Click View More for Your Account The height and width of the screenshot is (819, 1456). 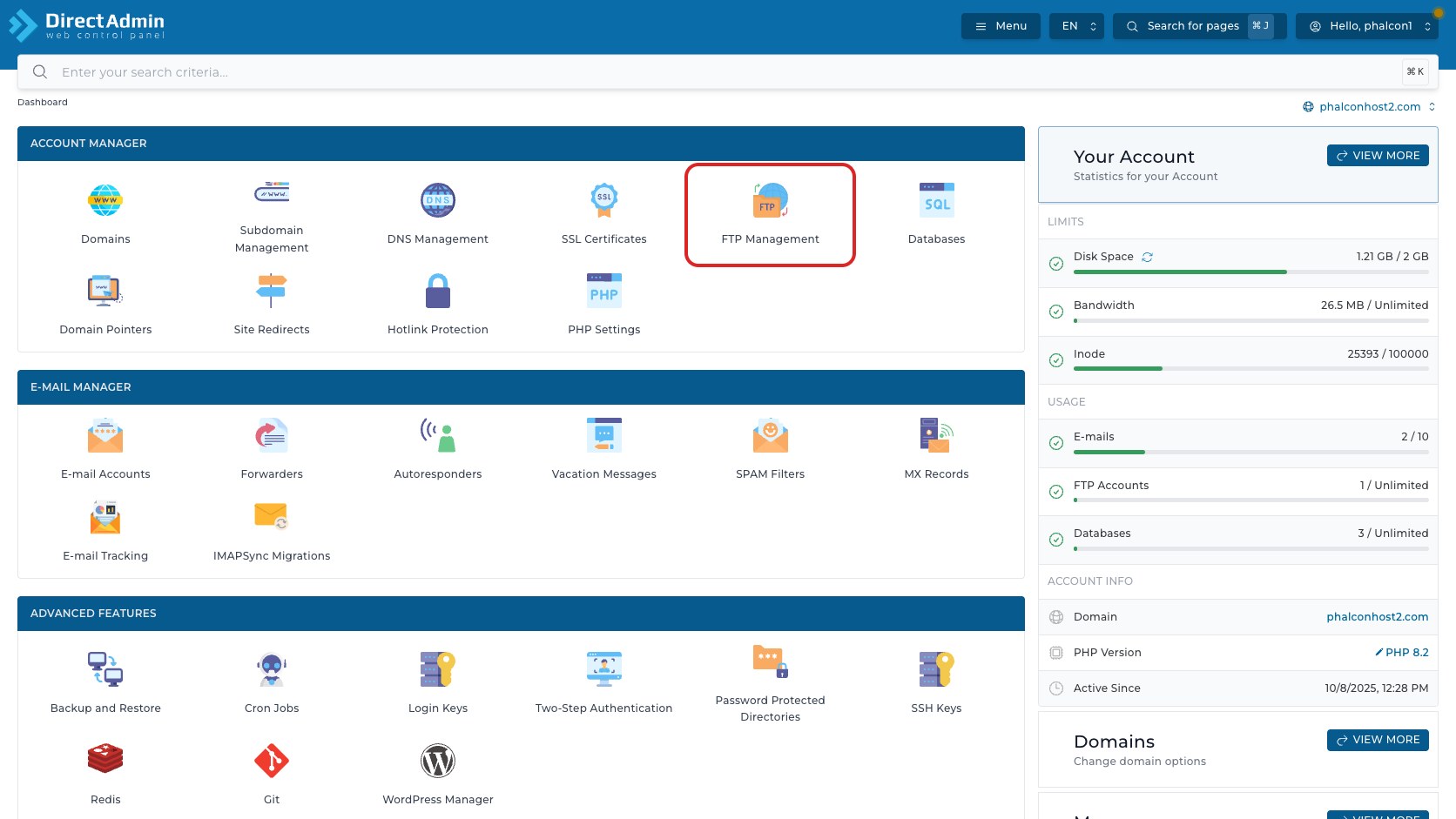(x=1378, y=155)
